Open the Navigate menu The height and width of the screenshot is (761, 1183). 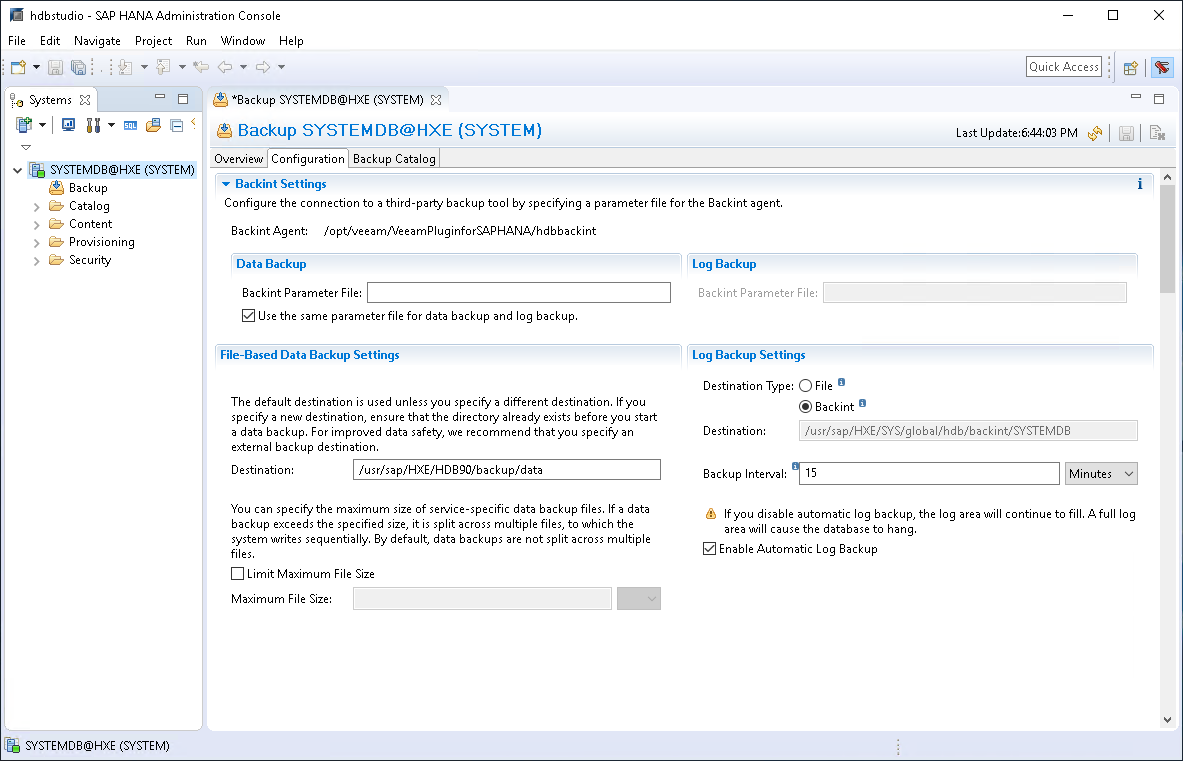(x=97, y=41)
